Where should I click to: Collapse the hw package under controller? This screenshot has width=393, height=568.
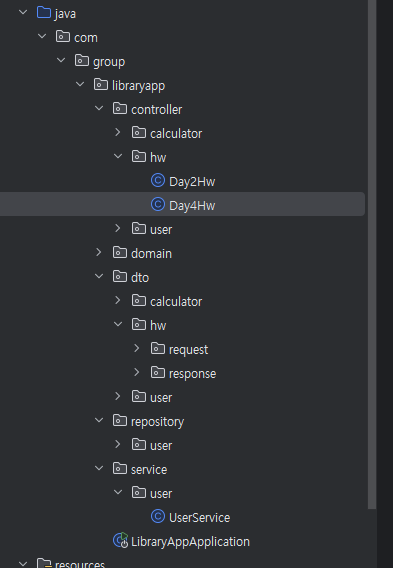coord(118,156)
